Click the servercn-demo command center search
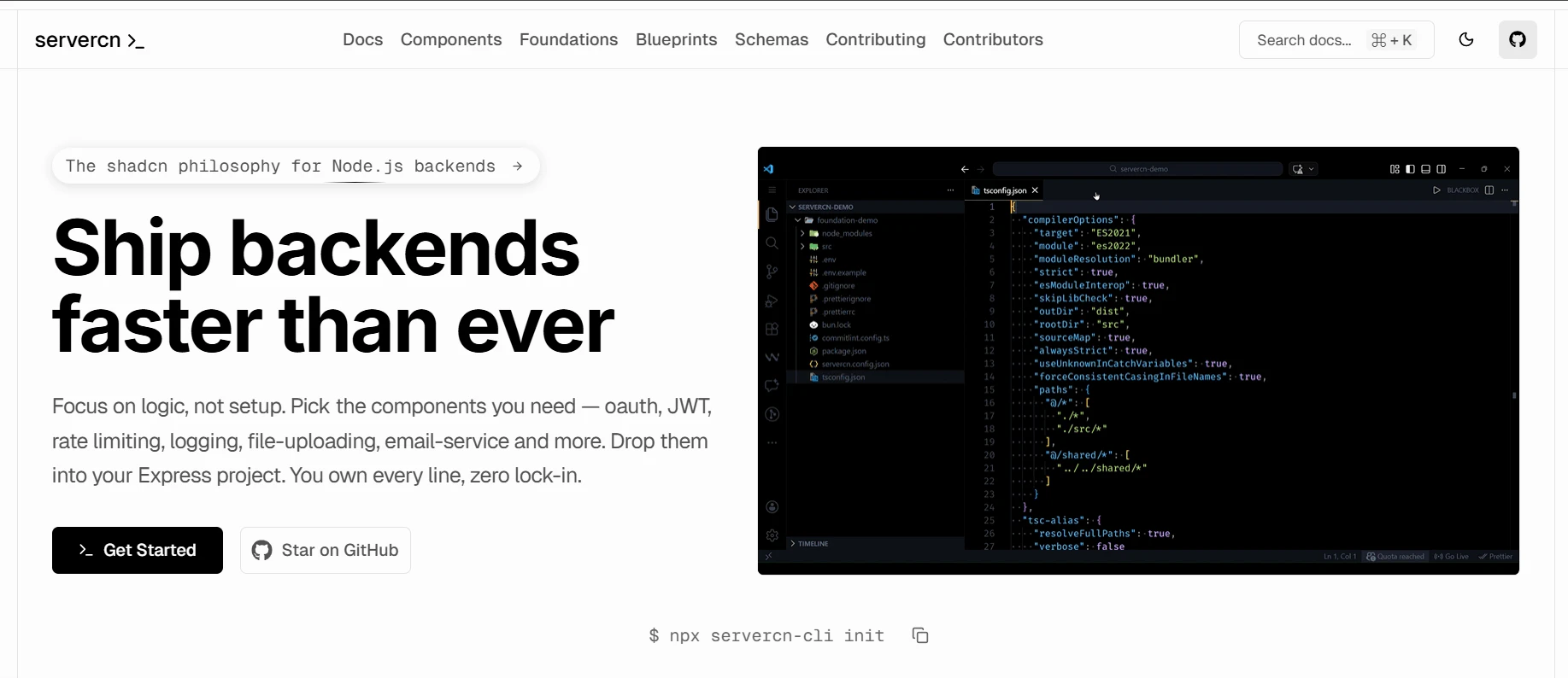This screenshot has width=1568, height=678. point(1137,169)
